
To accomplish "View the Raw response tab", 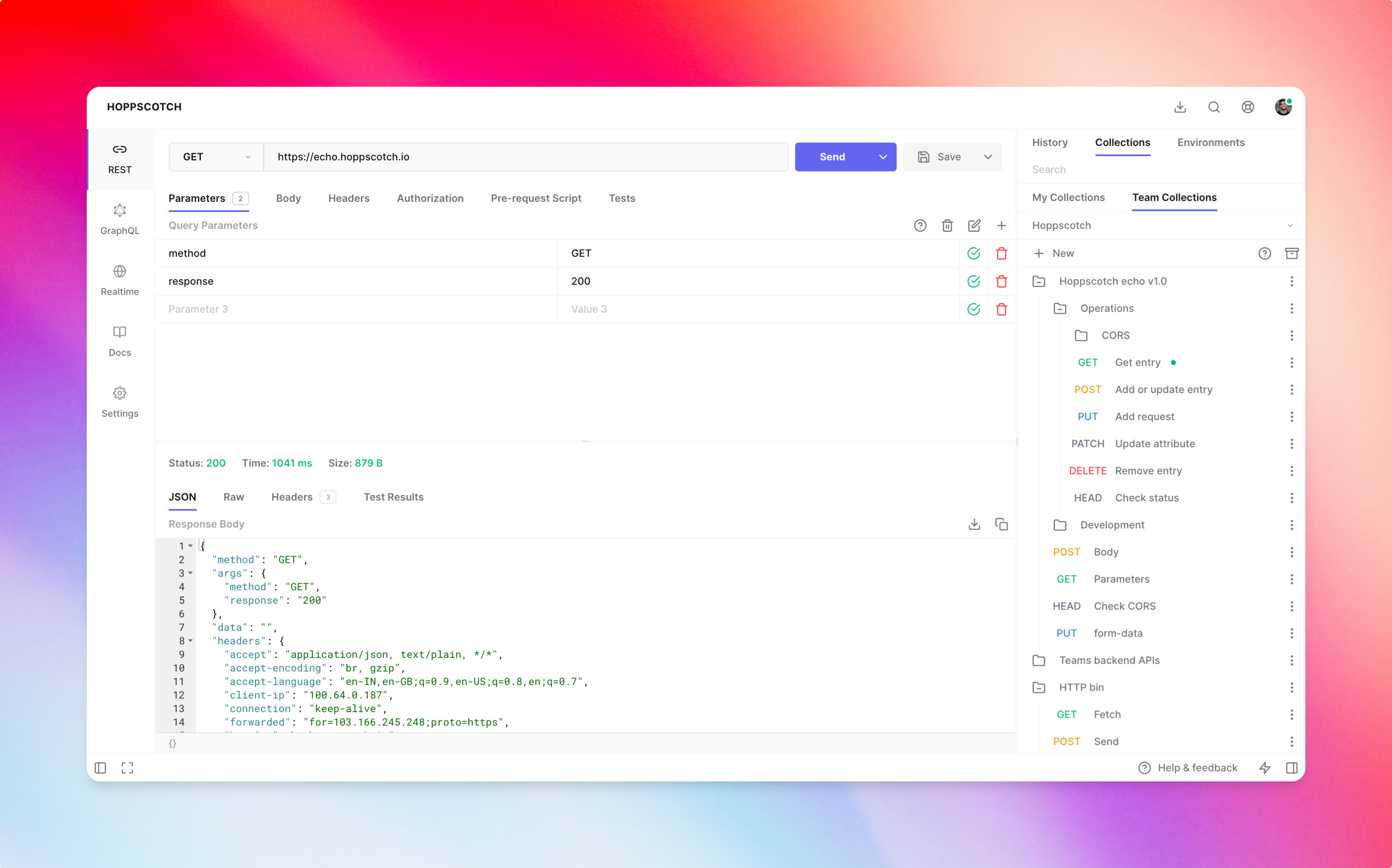I will (233, 497).
